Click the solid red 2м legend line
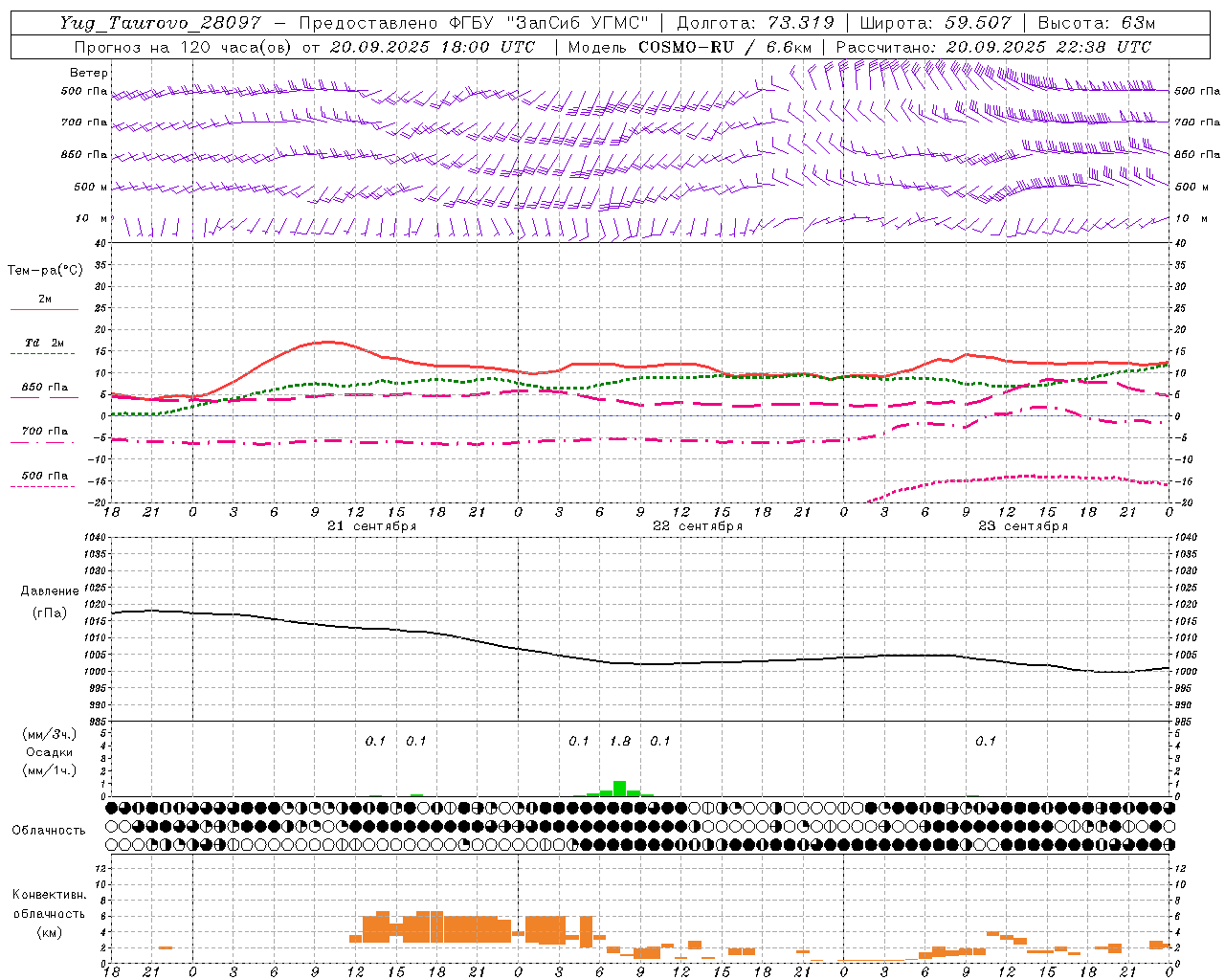1225x980 pixels. (44, 309)
